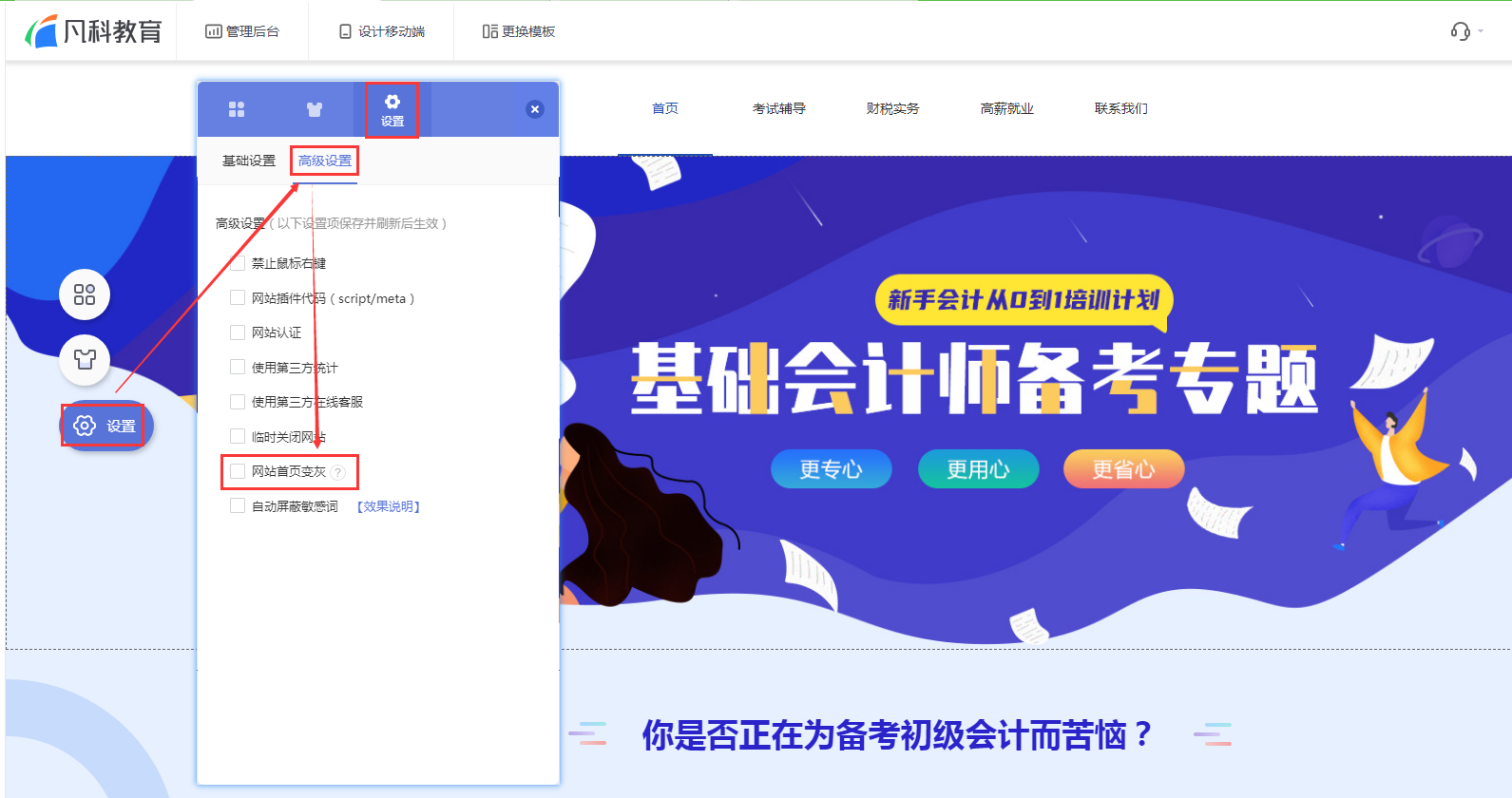Click the 新手会计从0到1培训计划 label

point(1024,300)
